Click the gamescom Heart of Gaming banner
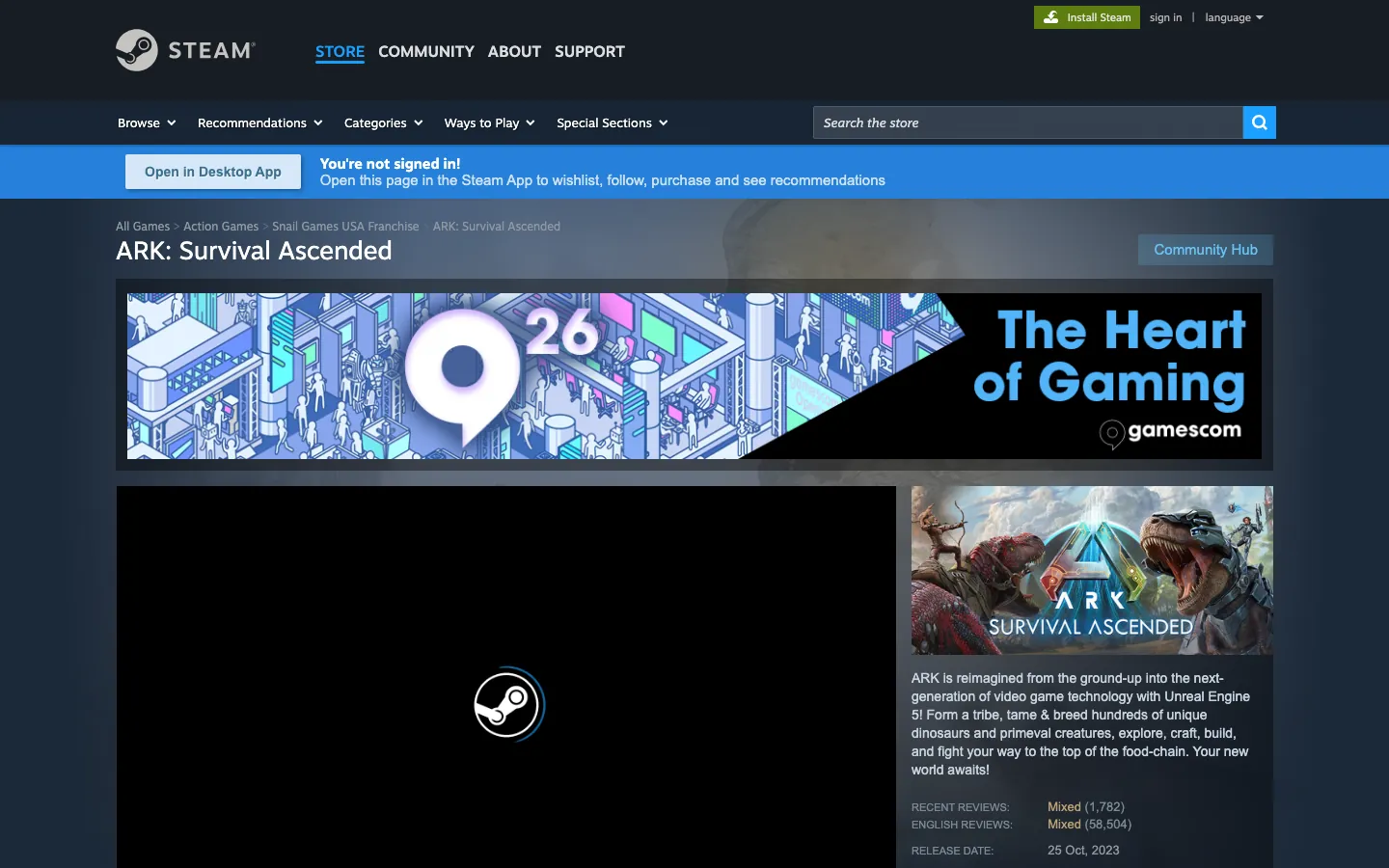The height and width of the screenshot is (868, 1389). point(694,376)
